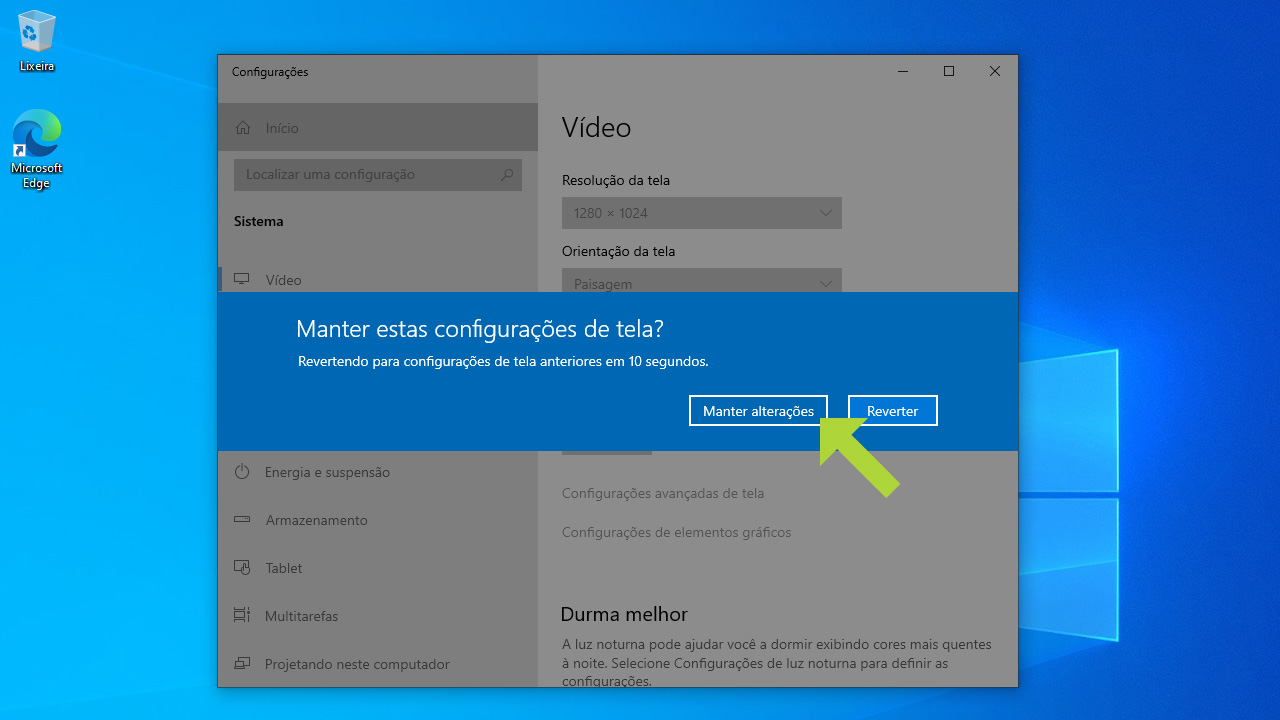Click the Tablet icon in sidebar
1280x720 pixels.
tap(242, 568)
